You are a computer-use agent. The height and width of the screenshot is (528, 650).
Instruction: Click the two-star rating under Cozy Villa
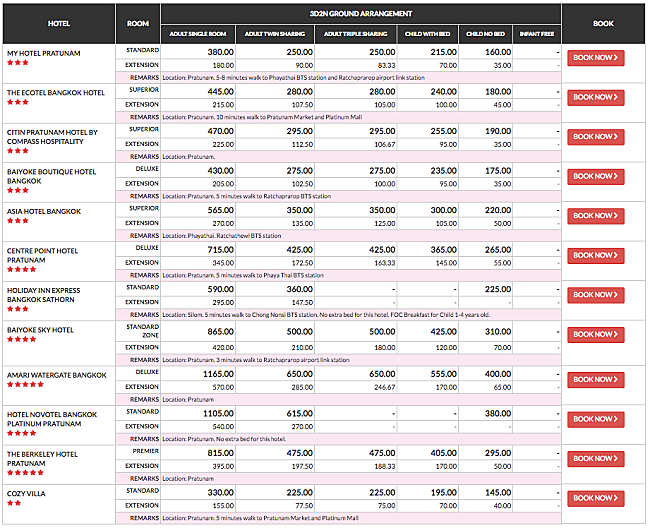(x=14, y=503)
